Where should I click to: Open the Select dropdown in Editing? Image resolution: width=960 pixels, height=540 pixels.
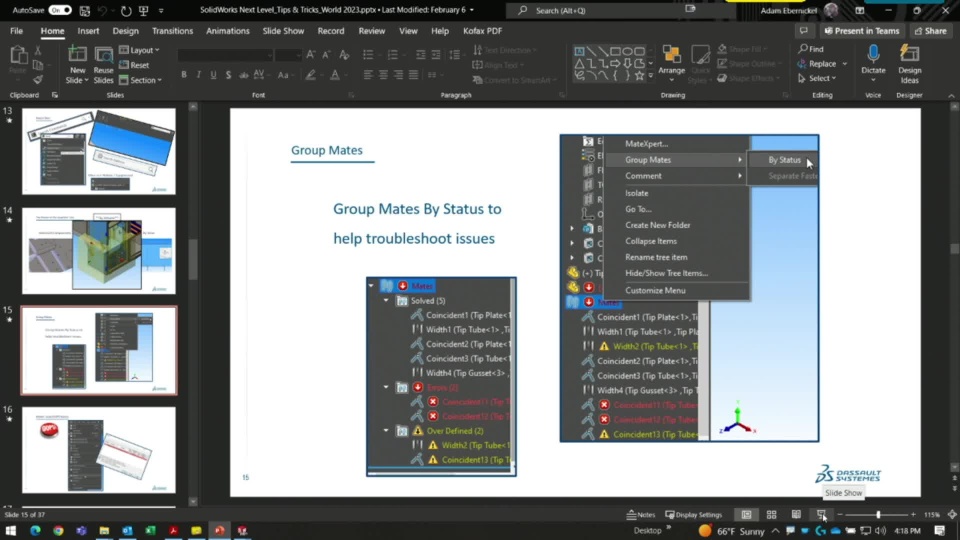[x=817, y=78]
